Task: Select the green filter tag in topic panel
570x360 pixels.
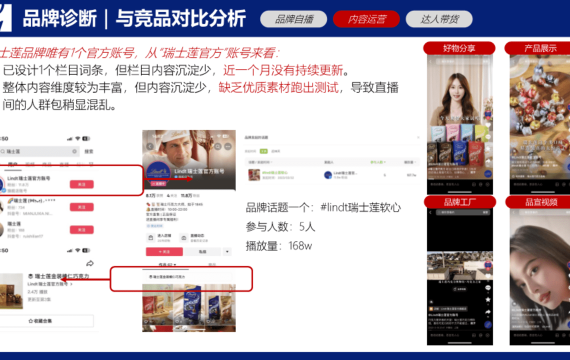Action: click(264, 151)
